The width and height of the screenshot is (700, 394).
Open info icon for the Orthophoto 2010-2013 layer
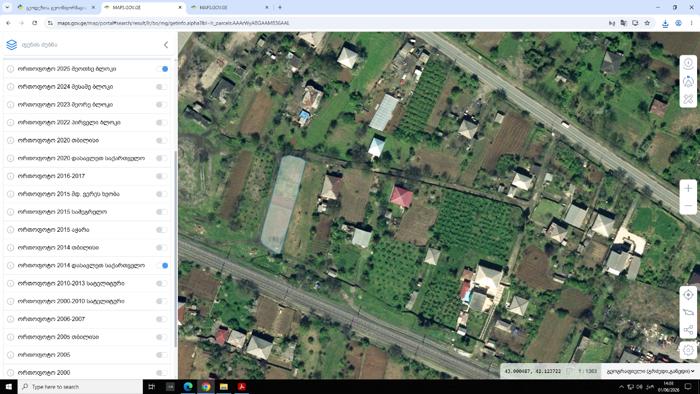coord(10,283)
